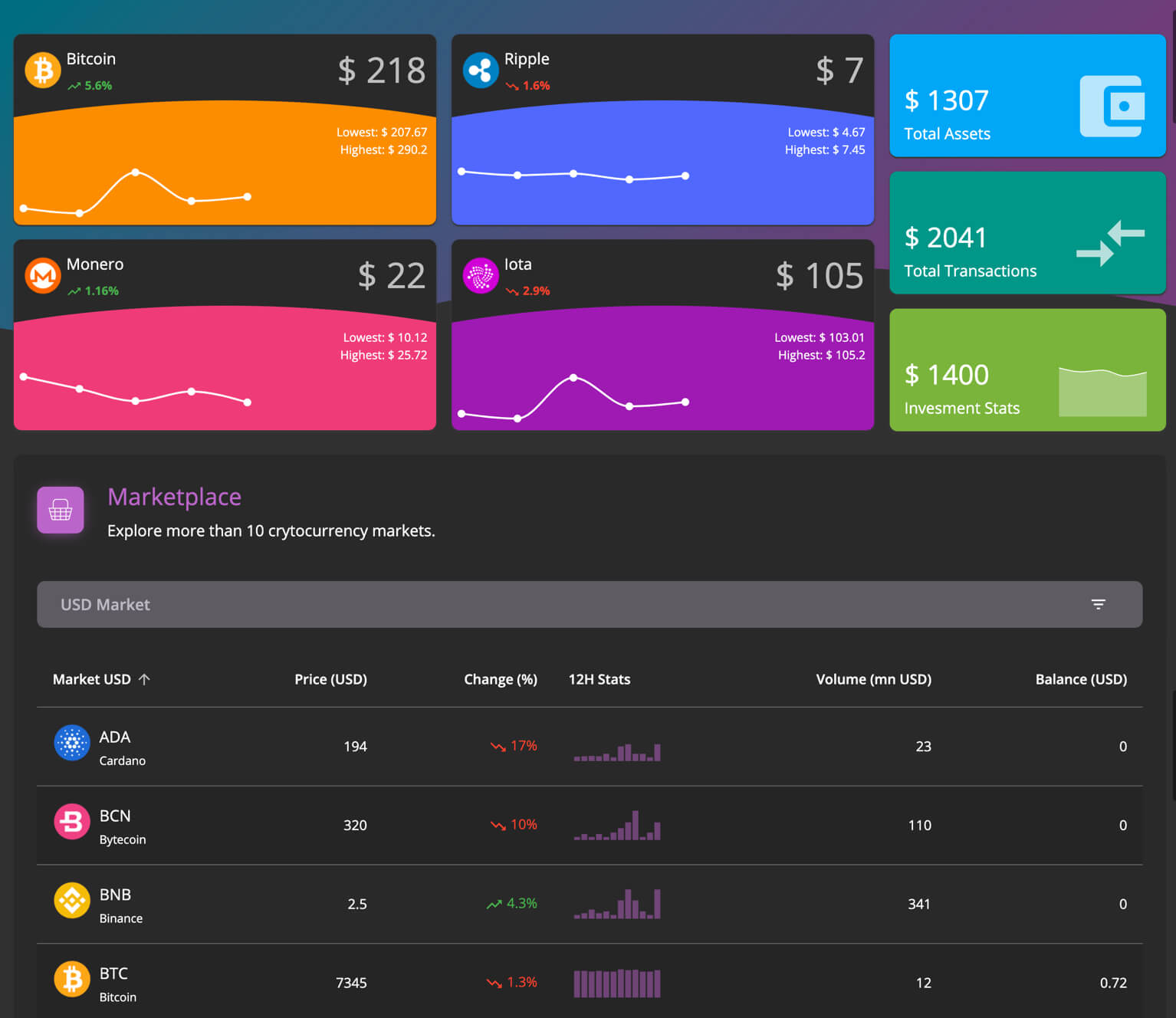
Task: Click the BCN Bytecoin coin icon
Action: pos(72,822)
